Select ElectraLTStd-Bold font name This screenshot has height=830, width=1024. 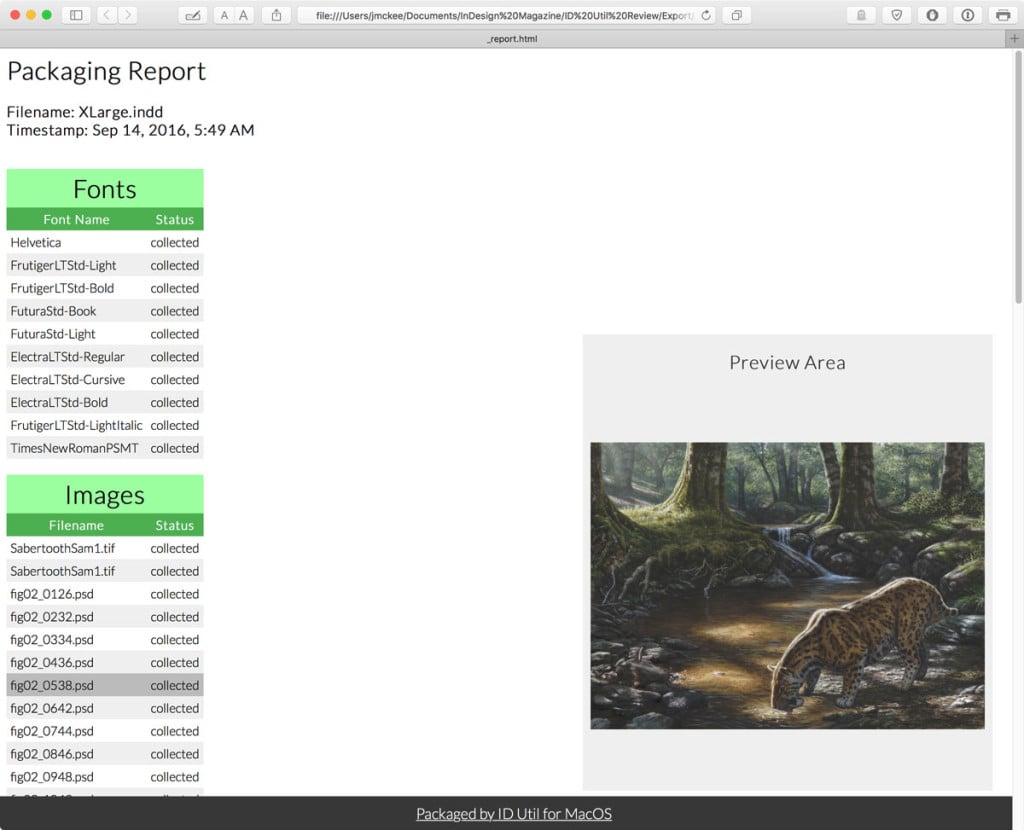point(59,402)
